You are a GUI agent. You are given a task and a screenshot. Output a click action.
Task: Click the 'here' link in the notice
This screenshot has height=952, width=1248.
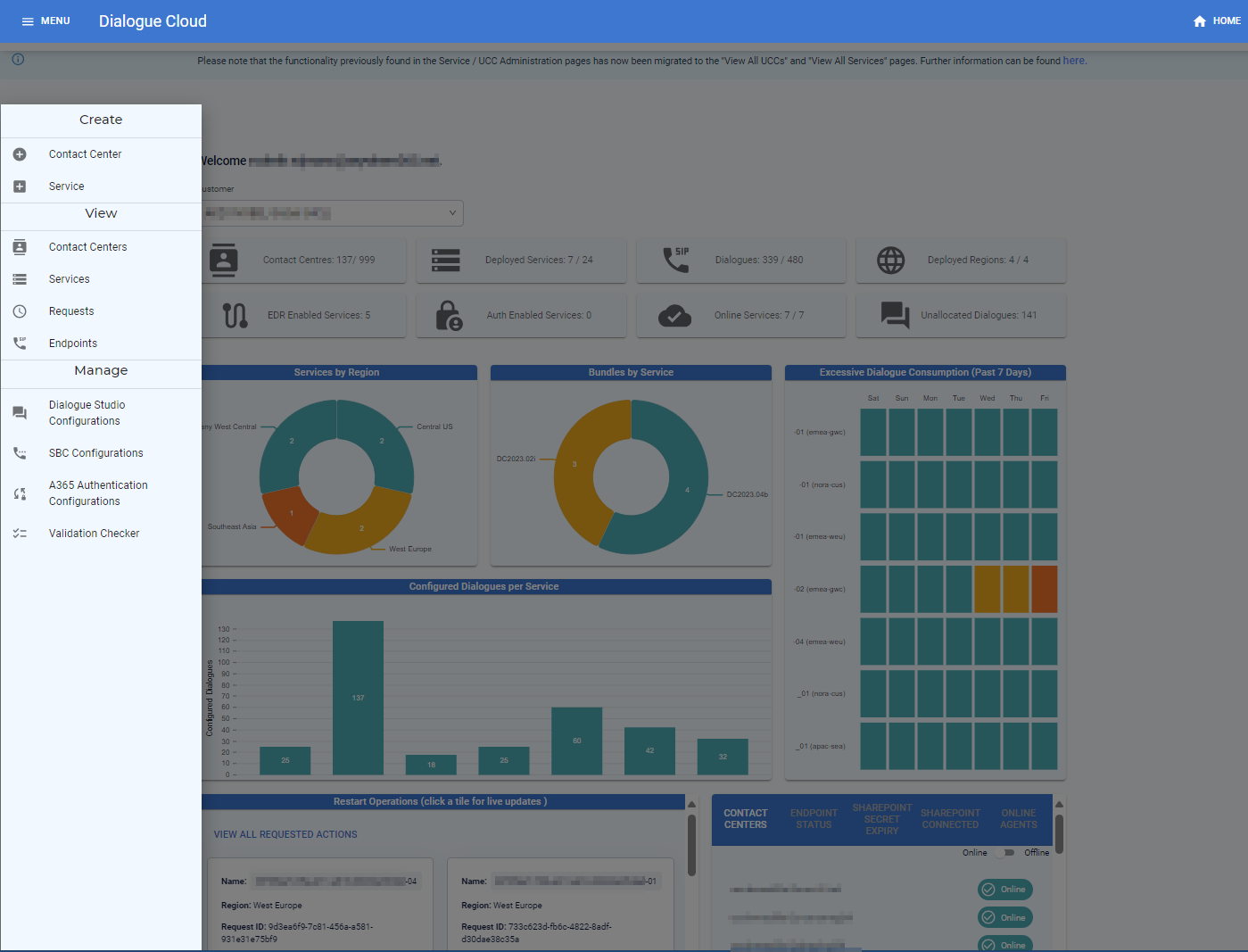click(1073, 61)
